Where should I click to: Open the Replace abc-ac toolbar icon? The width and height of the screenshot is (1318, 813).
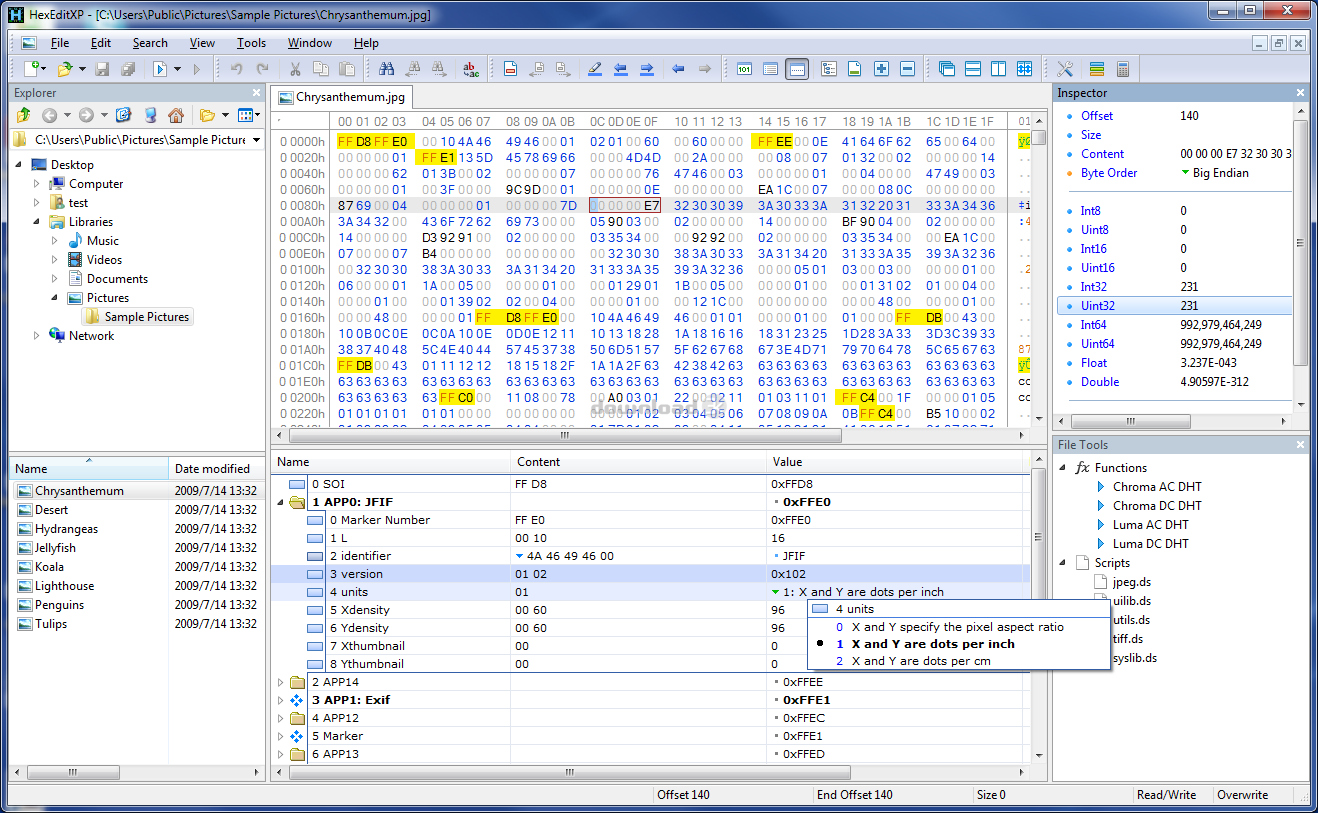(x=470, y=69)
